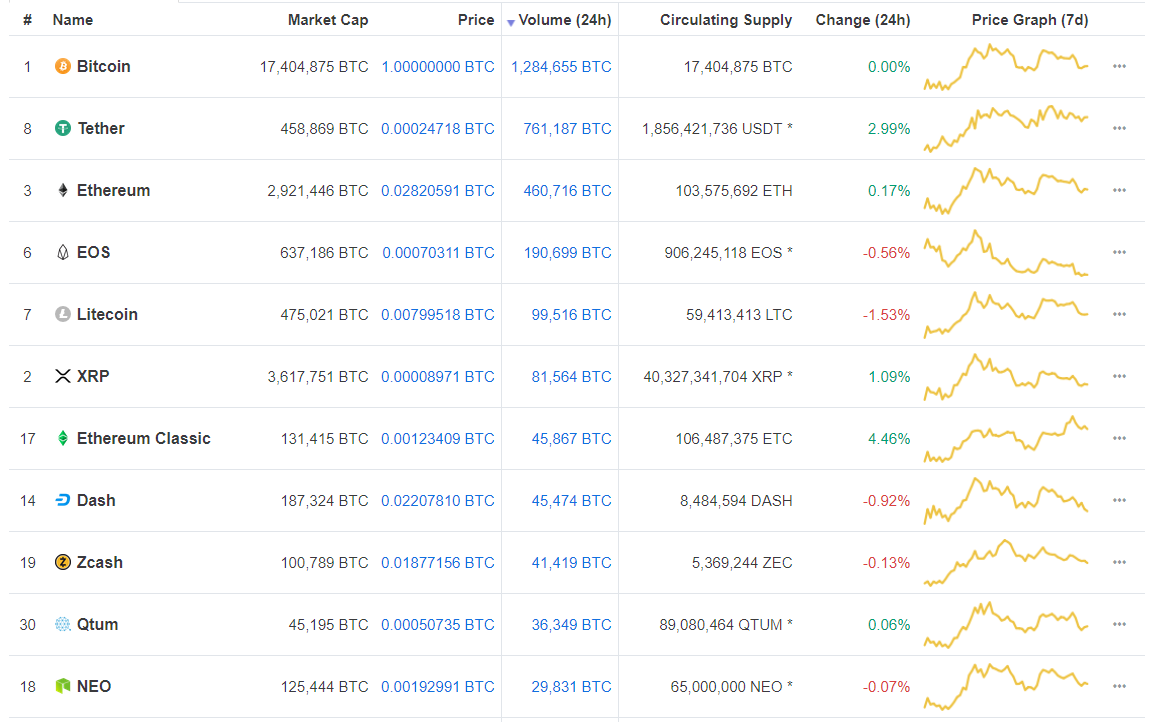Click the Dash logo icon
This screenshot has width=1154, height=722.
tap(63, 501)
